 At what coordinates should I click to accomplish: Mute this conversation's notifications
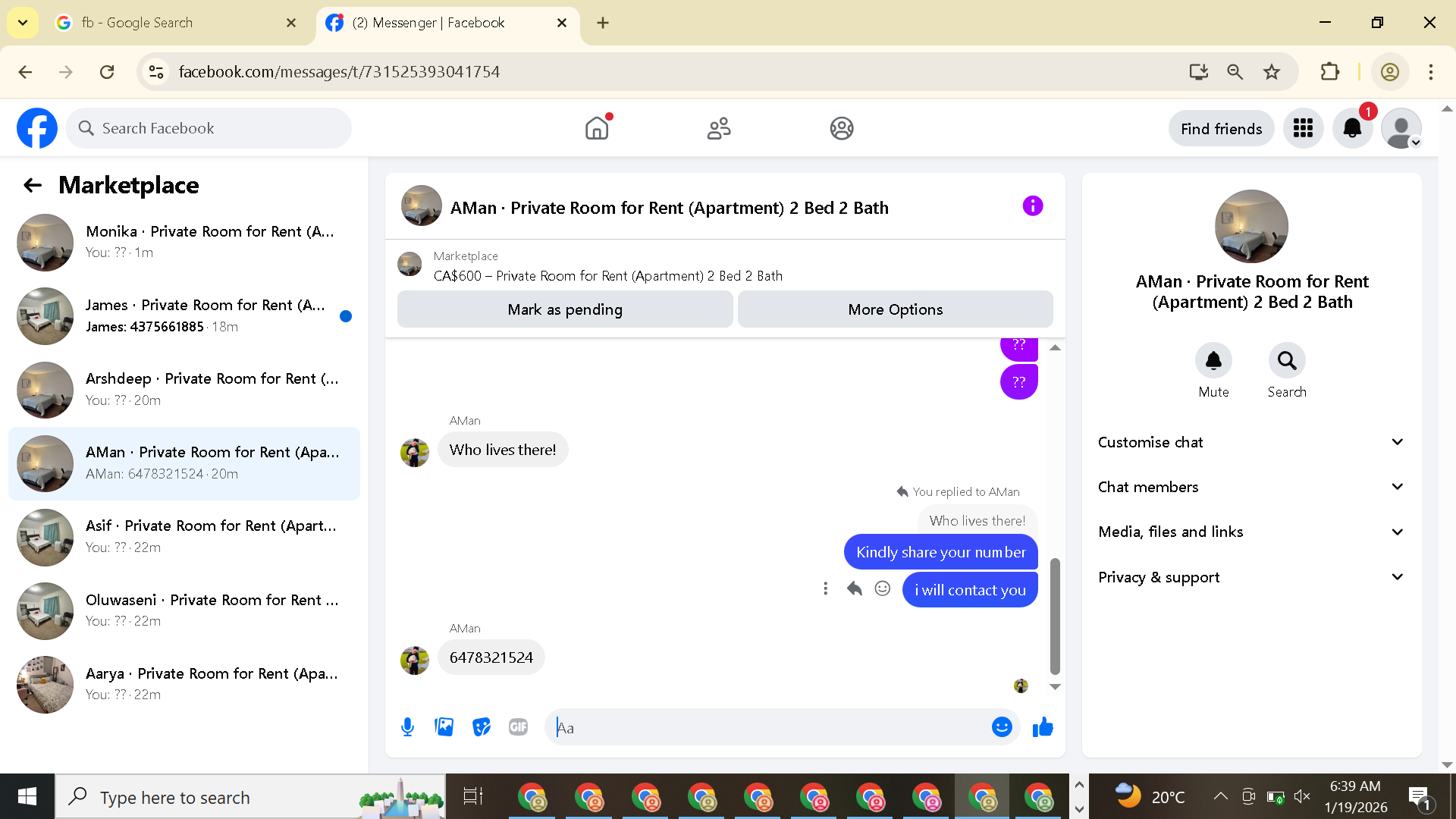[x=1213, y=361]
